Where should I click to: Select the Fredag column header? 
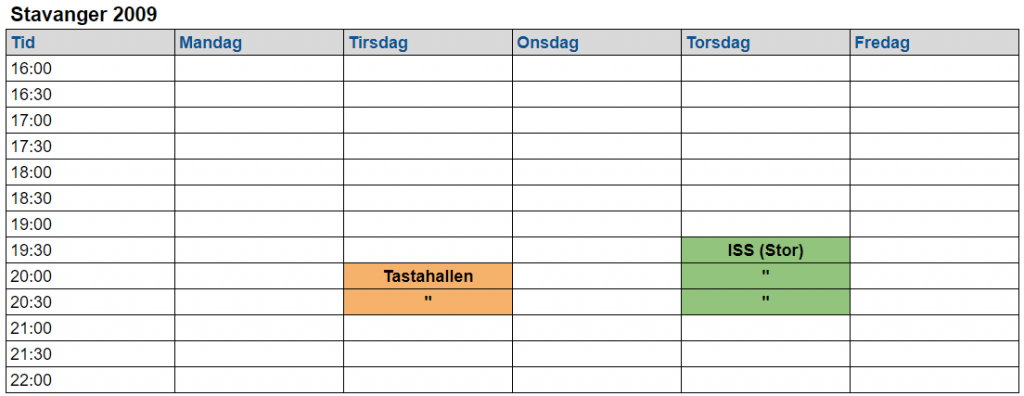(x=935, y=42)
